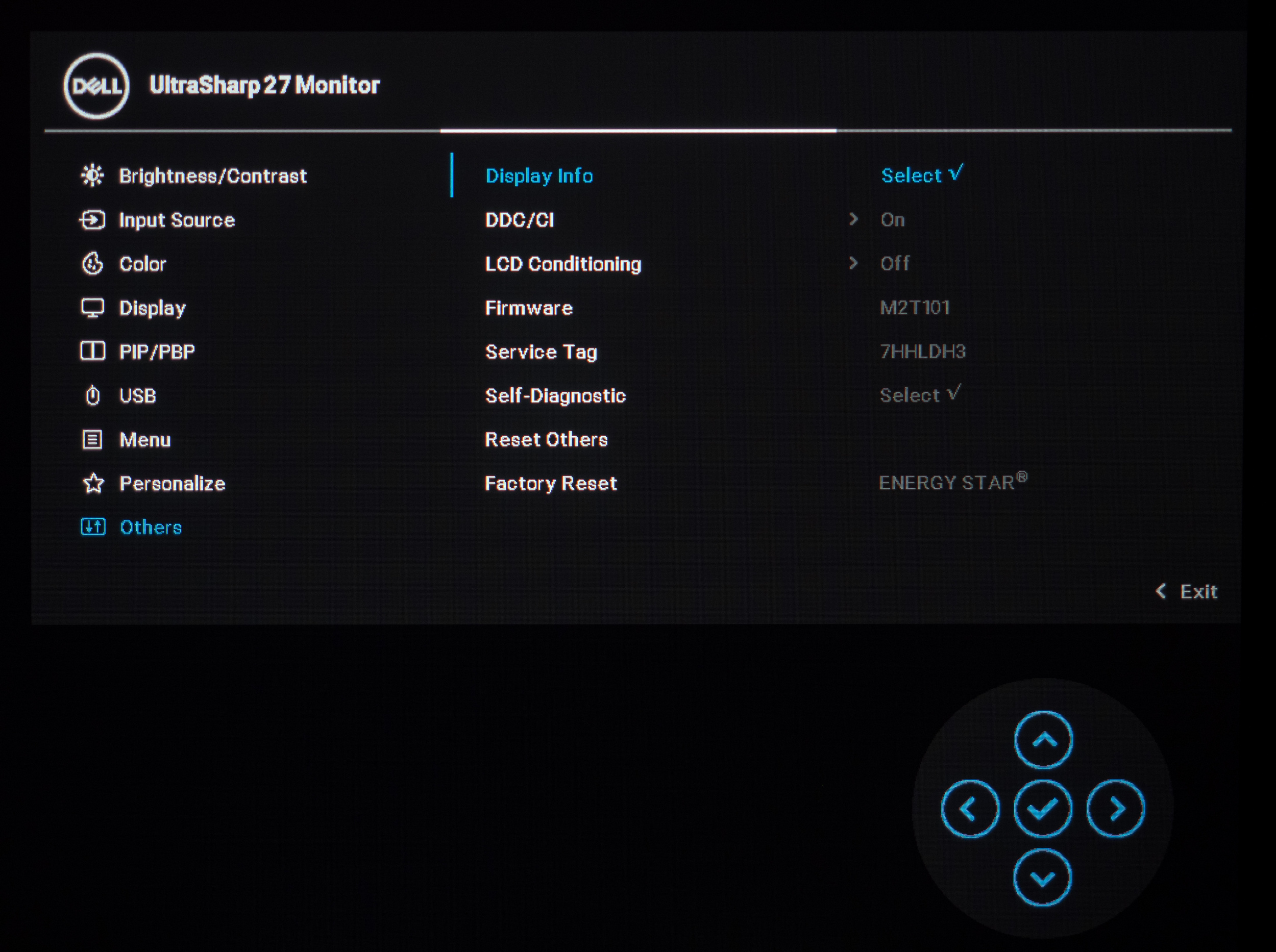The width and height of the screenshot is (1276, 952).
Task: Click the Personalize star icon
Action: (93, 483)
